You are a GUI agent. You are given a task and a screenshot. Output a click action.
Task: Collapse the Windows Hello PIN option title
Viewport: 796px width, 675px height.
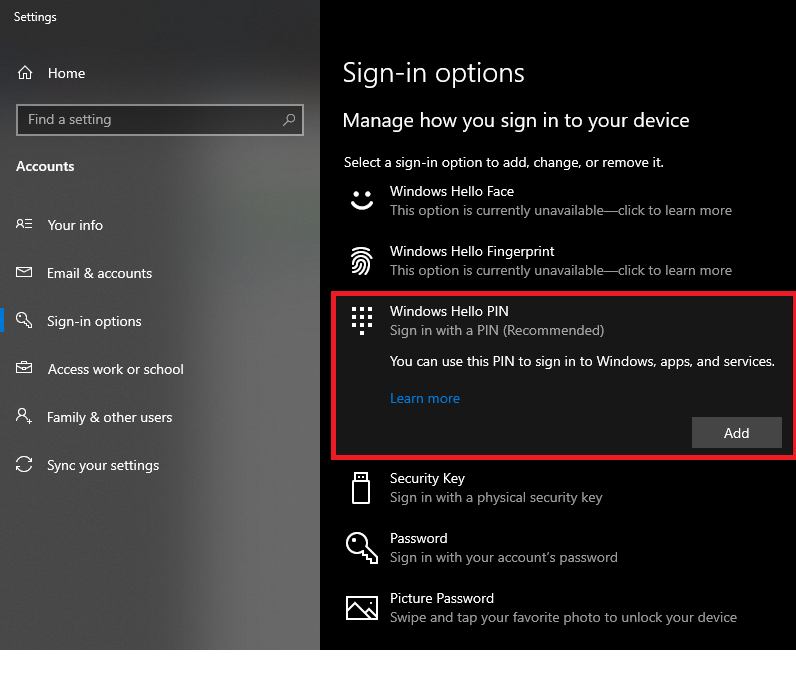pyautogui.click(x=449, y=311)
